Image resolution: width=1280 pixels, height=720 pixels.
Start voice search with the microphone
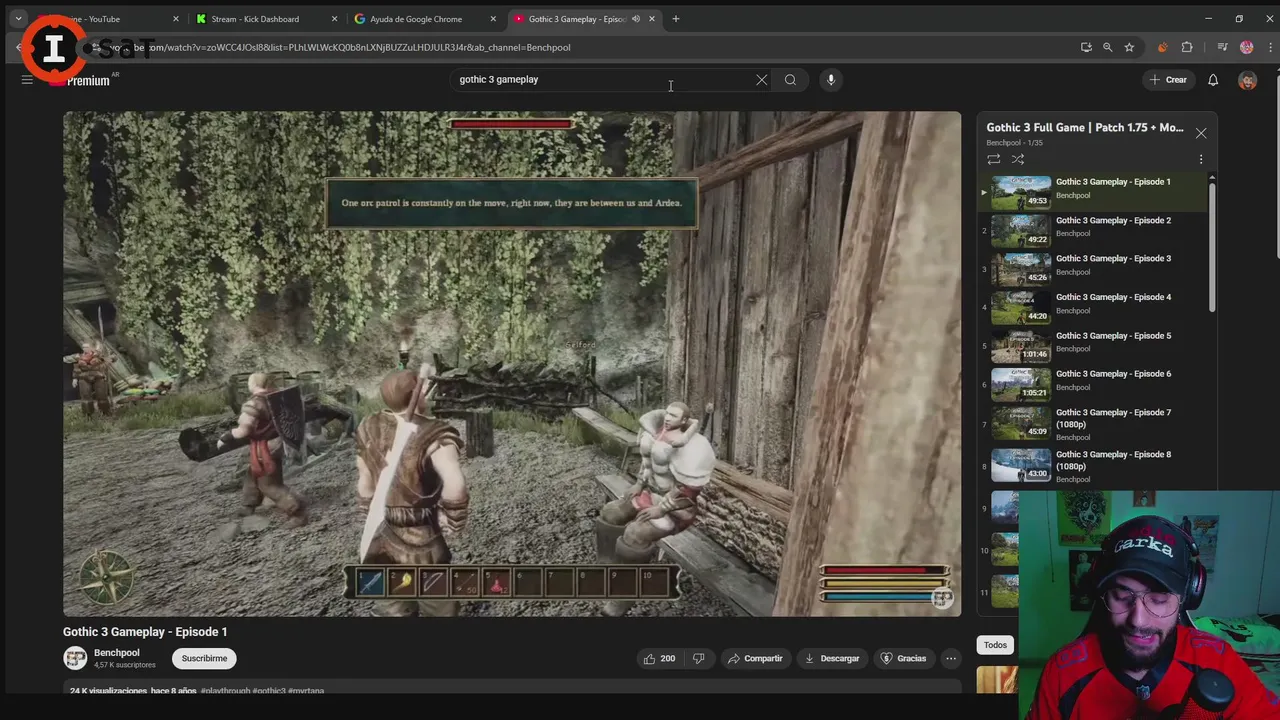pos(830,80)
